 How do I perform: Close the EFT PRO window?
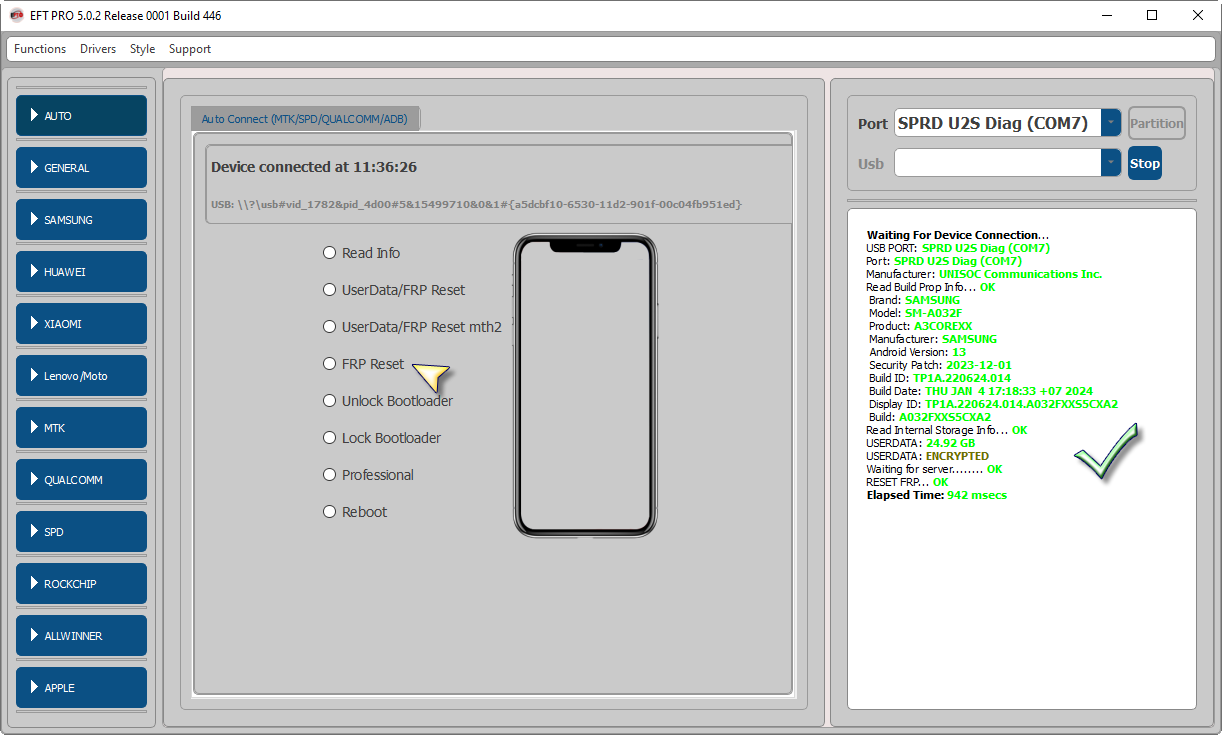pos(1198,15)
